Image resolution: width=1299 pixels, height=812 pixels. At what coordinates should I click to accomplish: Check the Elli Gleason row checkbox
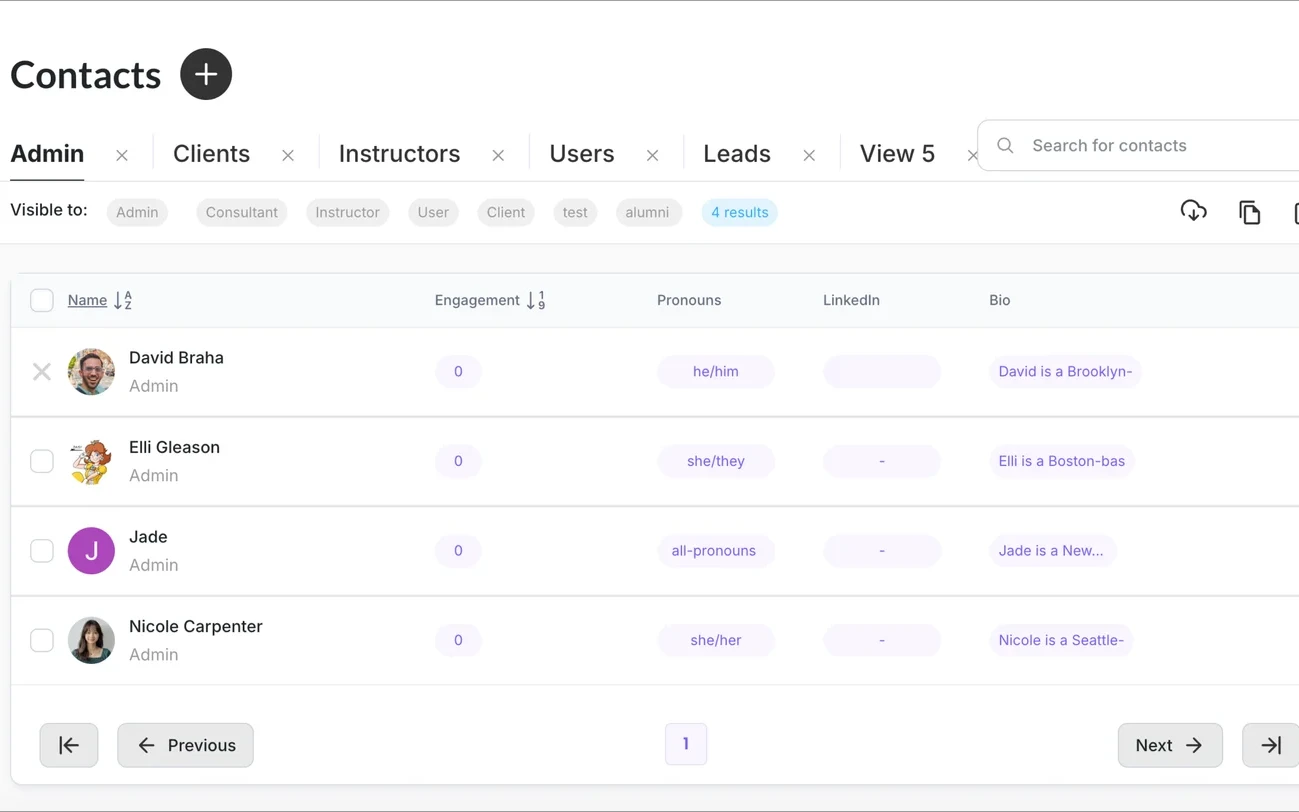[x=42, y=461]
